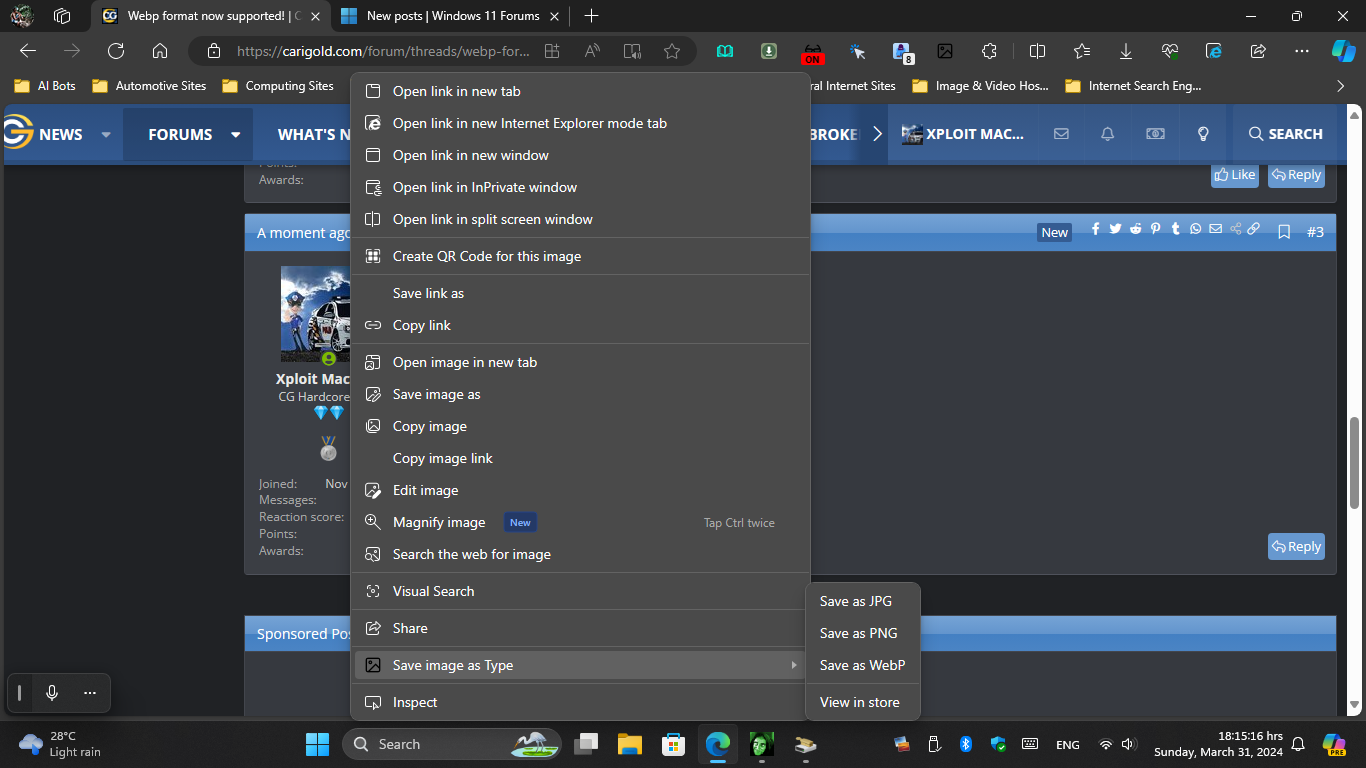The width and height of the screenshot is (1366, 768).
Task: Open Read aloud in the address bar
Action: pos(592,51)
